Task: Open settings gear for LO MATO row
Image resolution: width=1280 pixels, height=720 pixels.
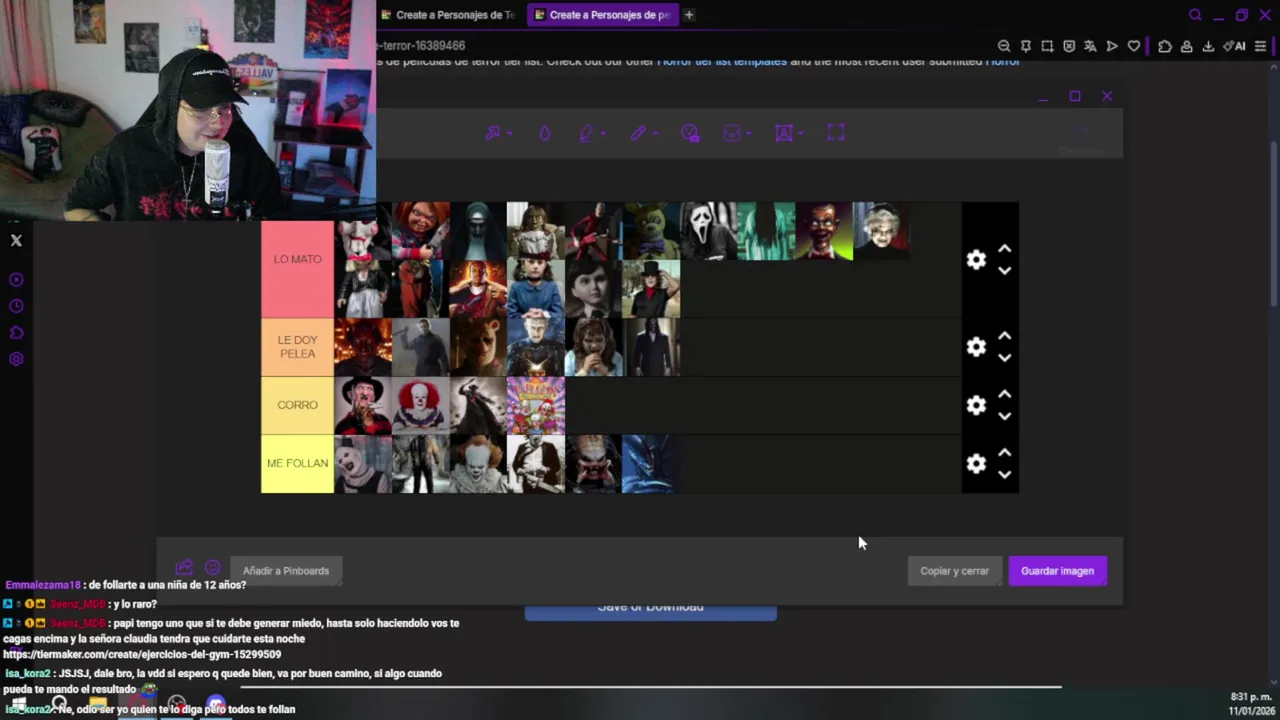Action: (x=976, y=260)
